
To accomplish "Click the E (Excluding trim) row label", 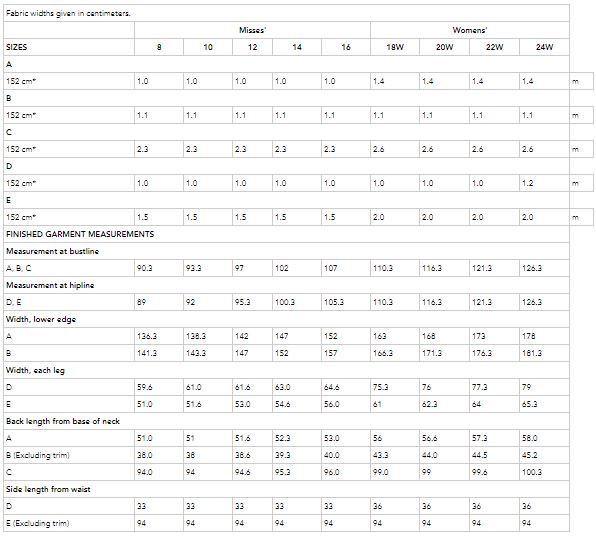I will click(x=38, y=523).
